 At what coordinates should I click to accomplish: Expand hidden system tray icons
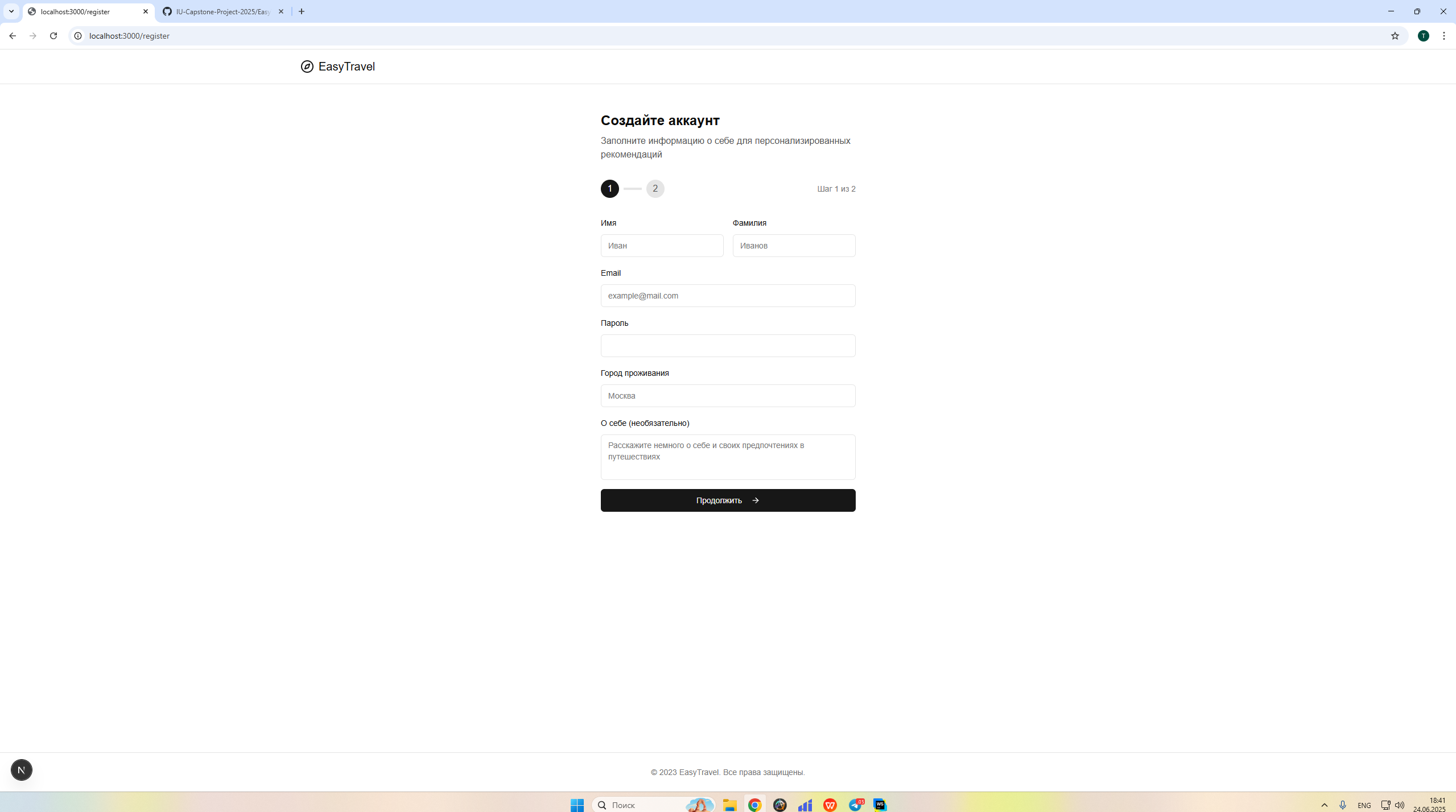click(1324, 805)
